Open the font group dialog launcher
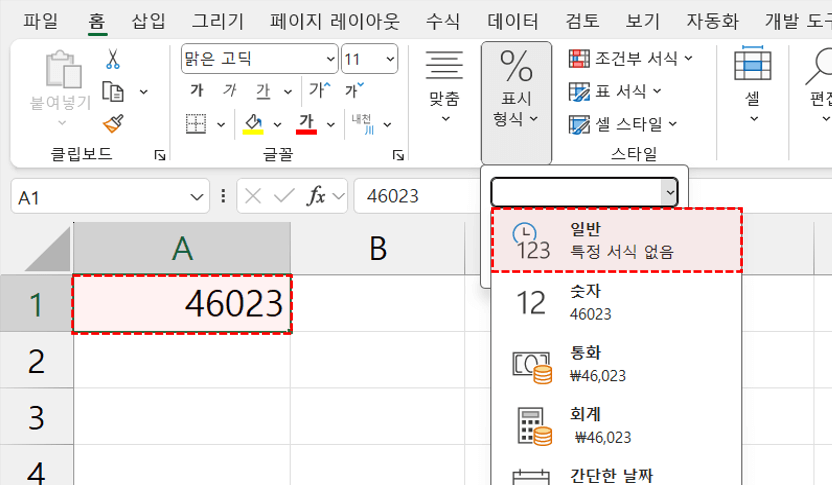832x485 pixels. tap(398, 155)
